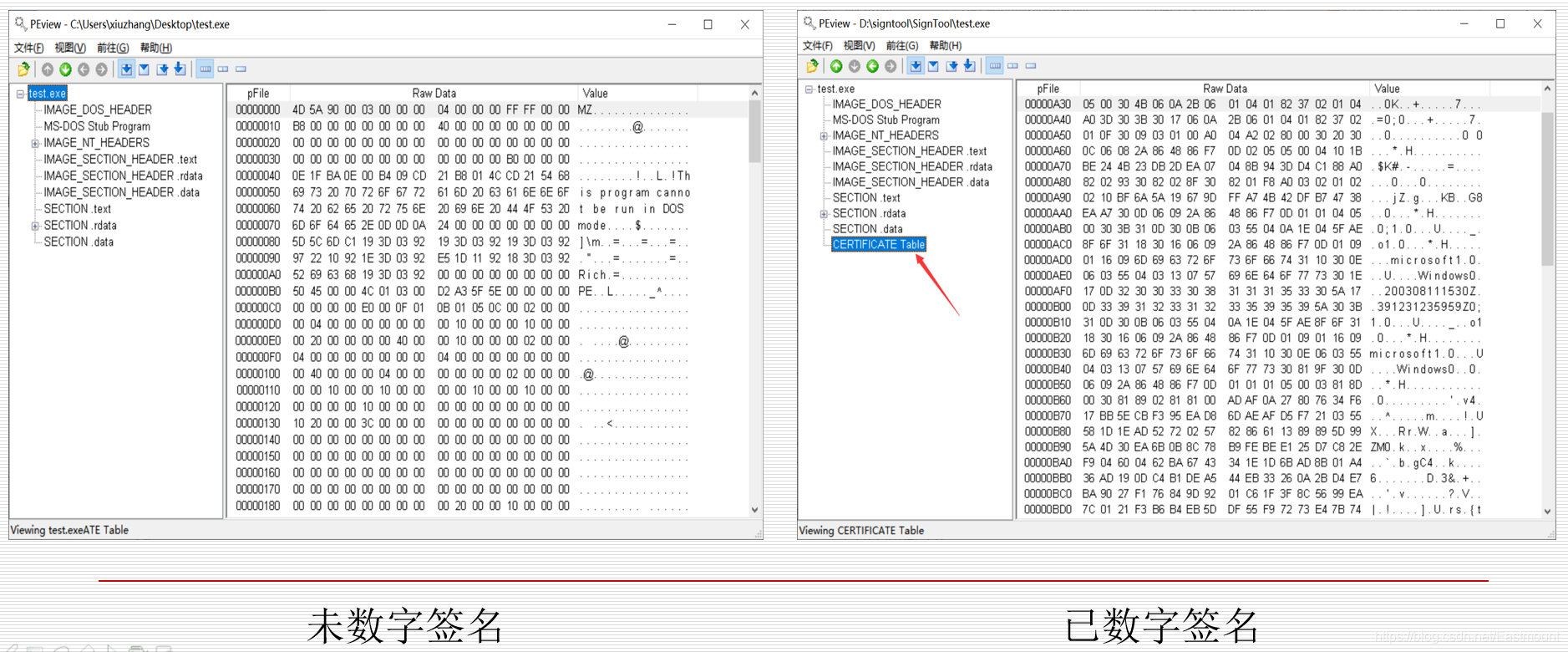Select IMAGE_SECTION_HEADER .text in left window

point(120,159)
